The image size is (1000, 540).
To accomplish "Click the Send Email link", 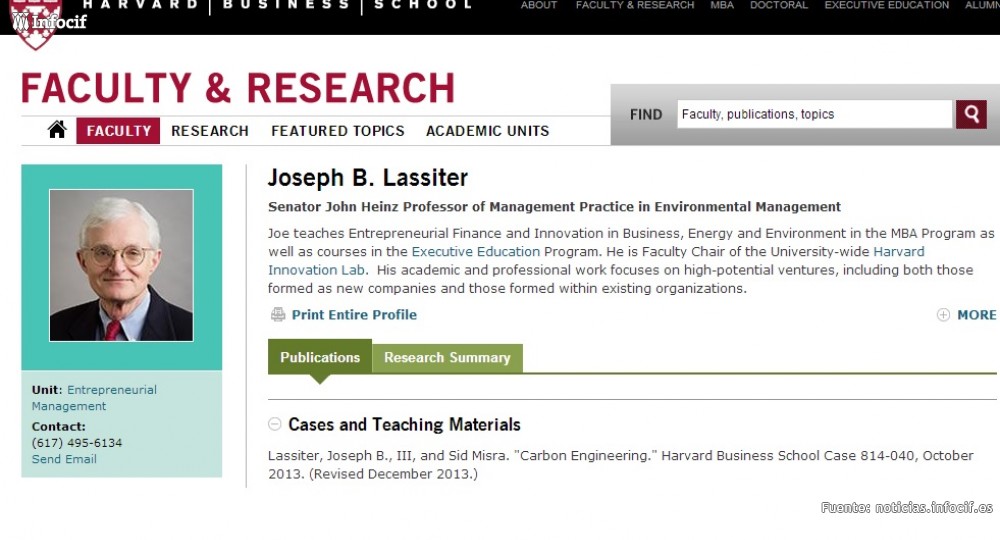I will click(64, 459).
